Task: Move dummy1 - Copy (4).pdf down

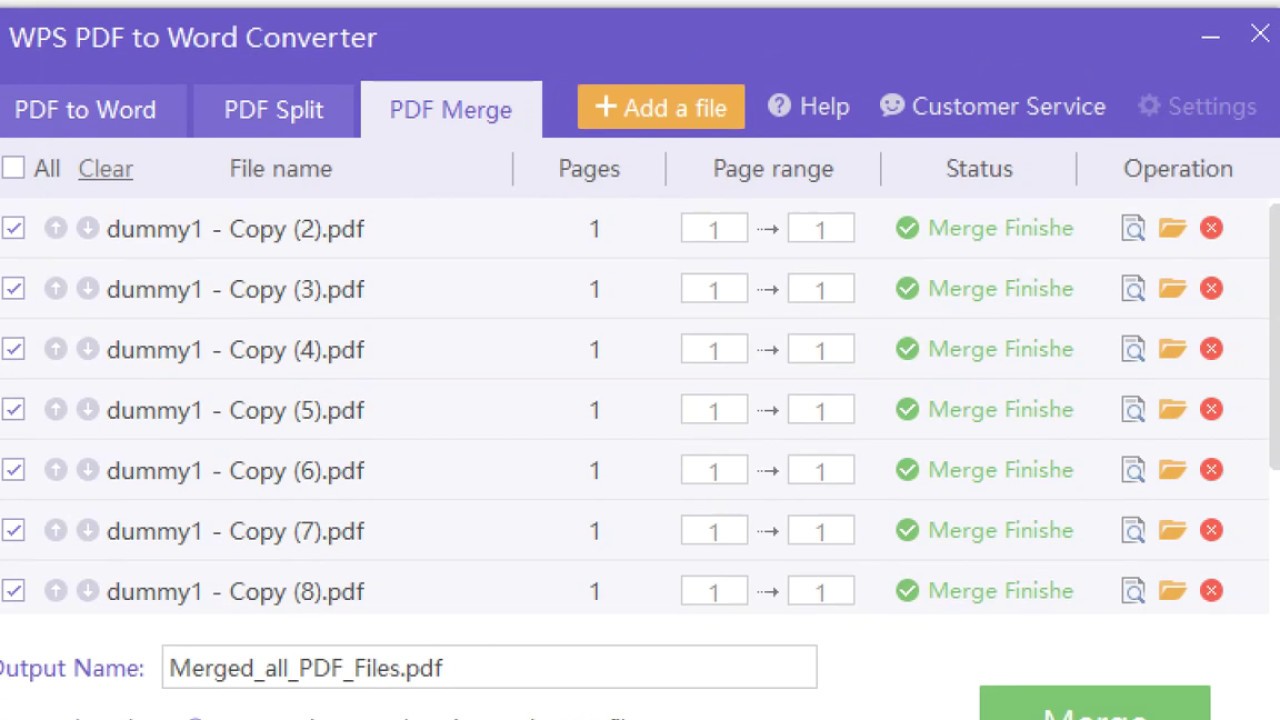Action: [x=88, y=349]
